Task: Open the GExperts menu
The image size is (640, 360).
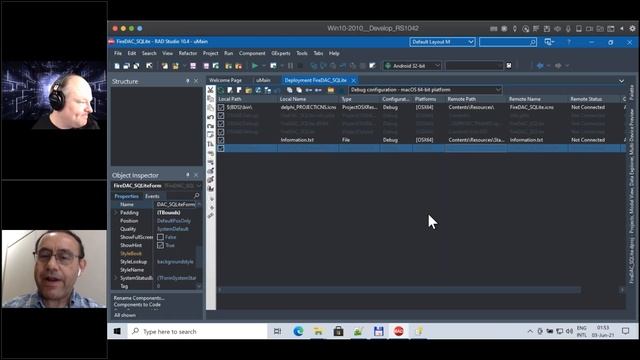Action: (280, 53)
